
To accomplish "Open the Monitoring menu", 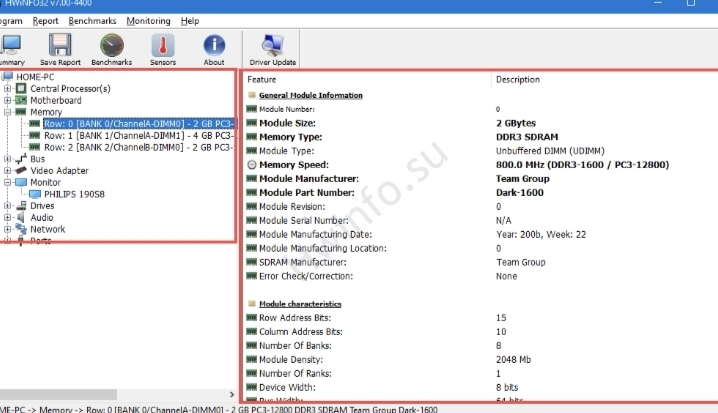I will tap(148, 21).
